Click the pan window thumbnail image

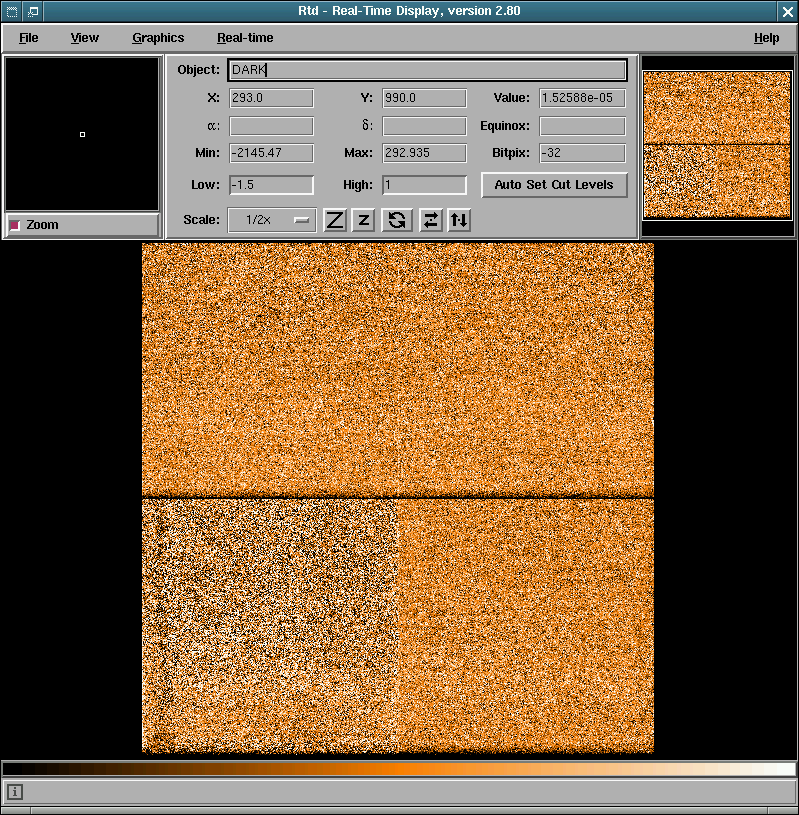717,144
